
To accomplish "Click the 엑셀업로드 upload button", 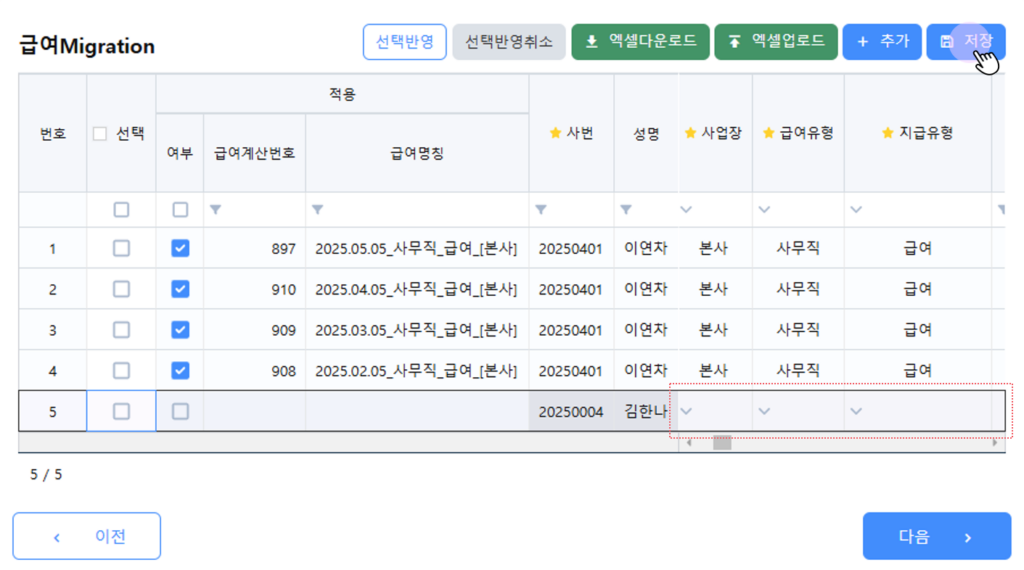I will [776, 41].
